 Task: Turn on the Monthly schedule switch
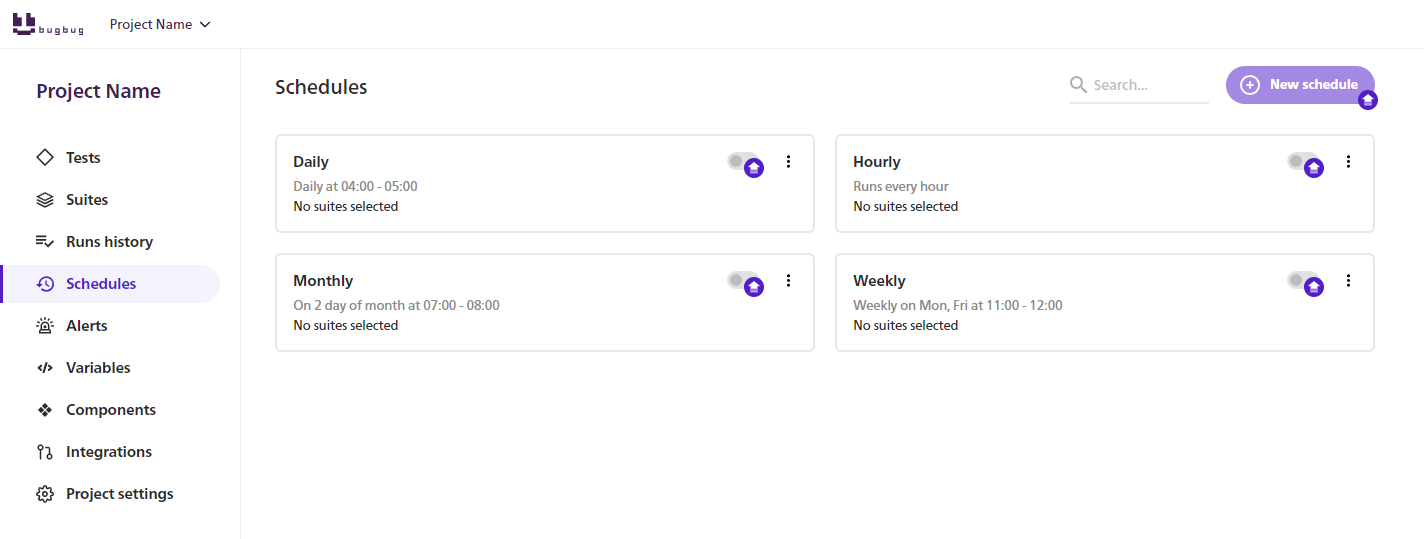[x=741, y=280]
